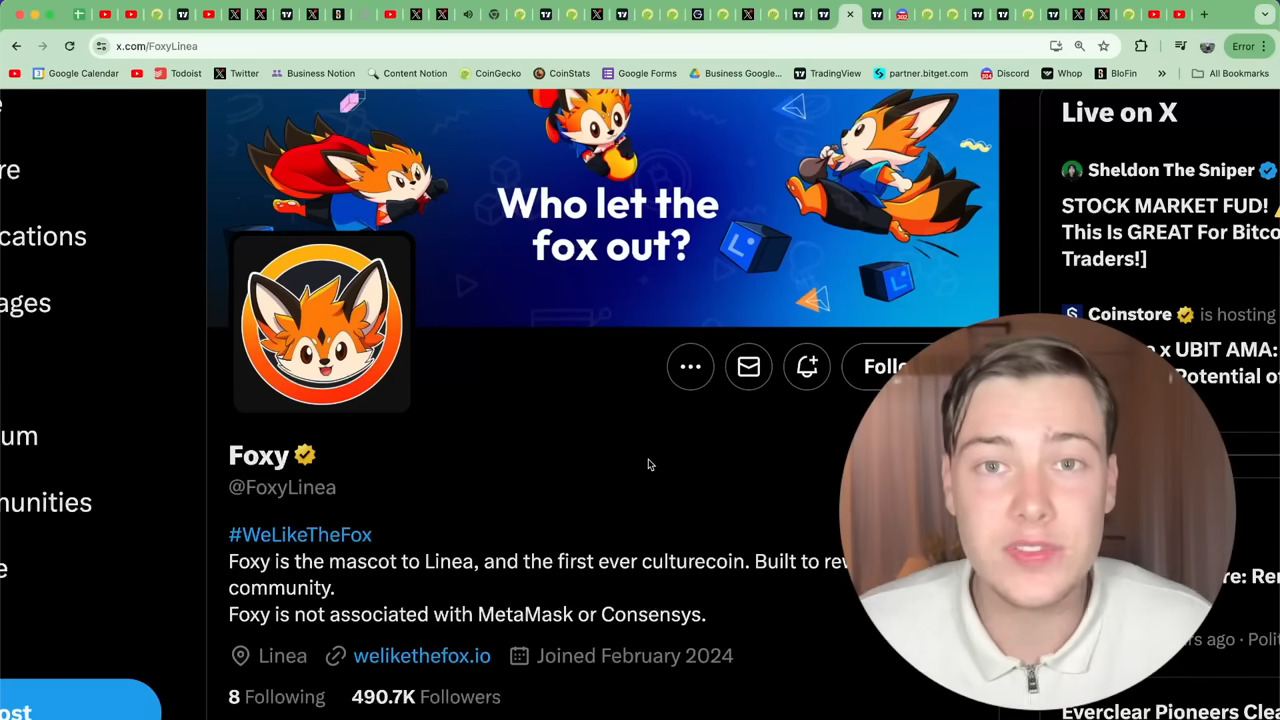Follow the Foxy account
Image resolution: width=1280 pixels, height=720 pixels.
coord(886,367)
